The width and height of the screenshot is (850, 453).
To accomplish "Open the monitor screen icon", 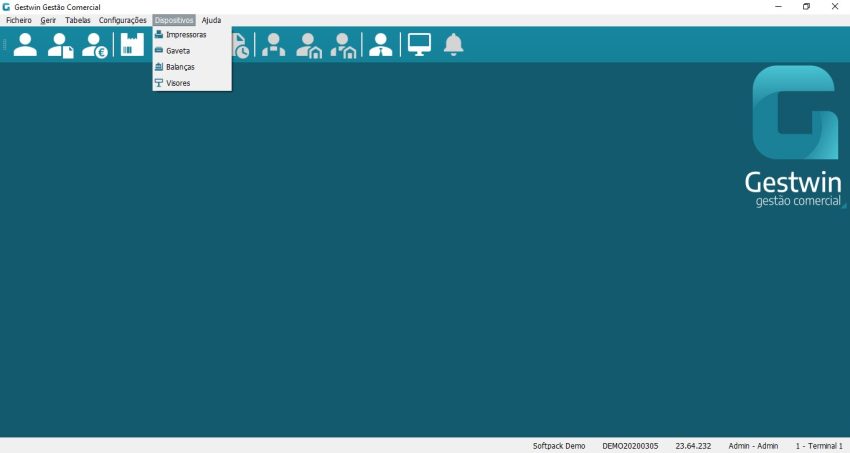I will point(419,45).
